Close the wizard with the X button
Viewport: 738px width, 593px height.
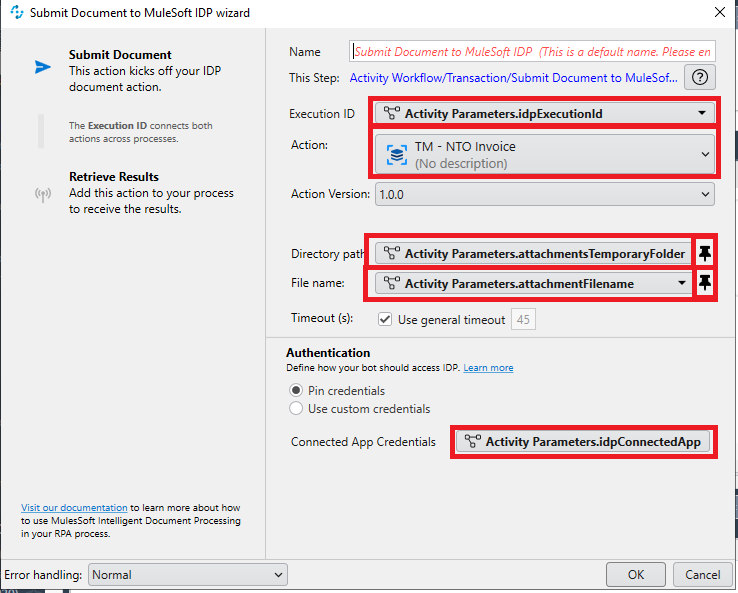720,12
